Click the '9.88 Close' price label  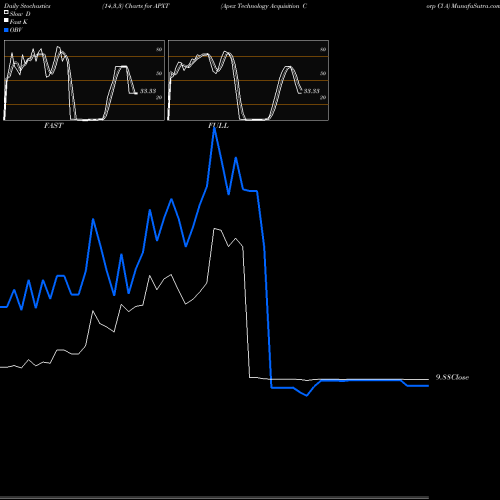point(452,377)
